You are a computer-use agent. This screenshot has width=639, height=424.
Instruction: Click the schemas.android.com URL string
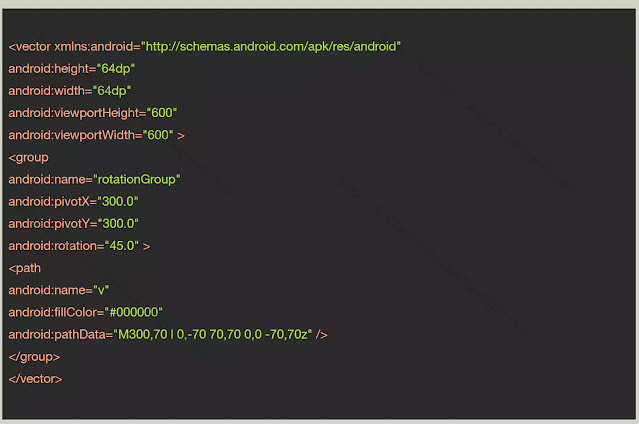coord(272,47)
